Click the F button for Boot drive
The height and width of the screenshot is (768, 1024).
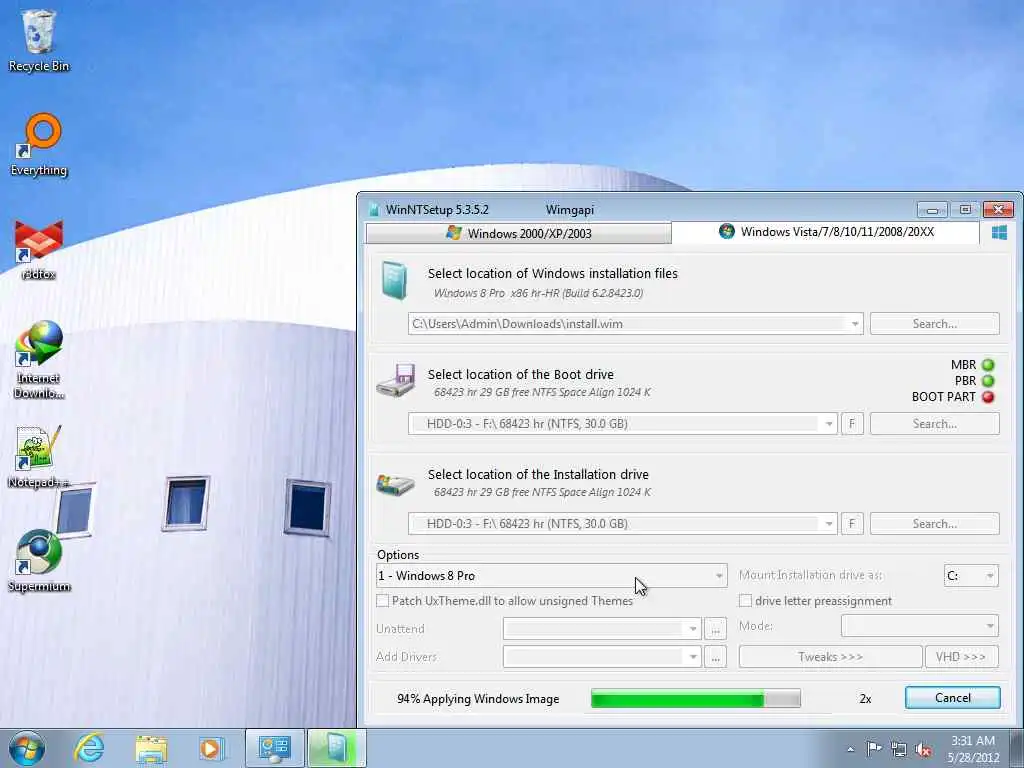[x=852, y=424]
